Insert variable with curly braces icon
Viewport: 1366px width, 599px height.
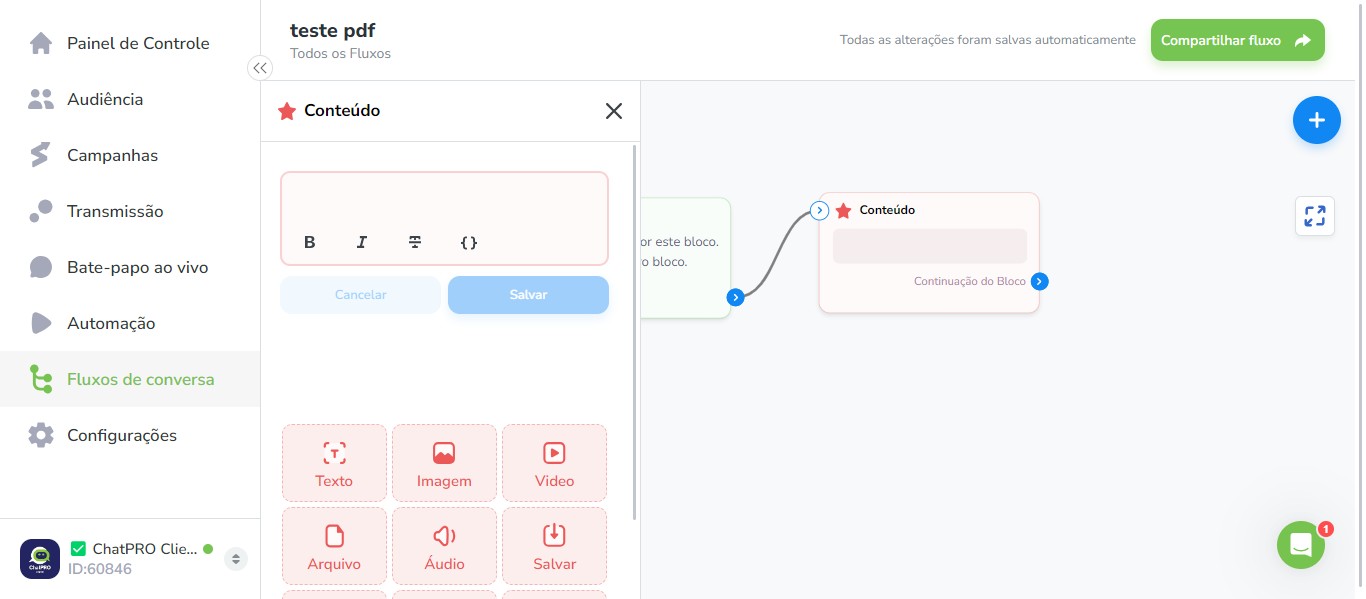pos(469,242)
